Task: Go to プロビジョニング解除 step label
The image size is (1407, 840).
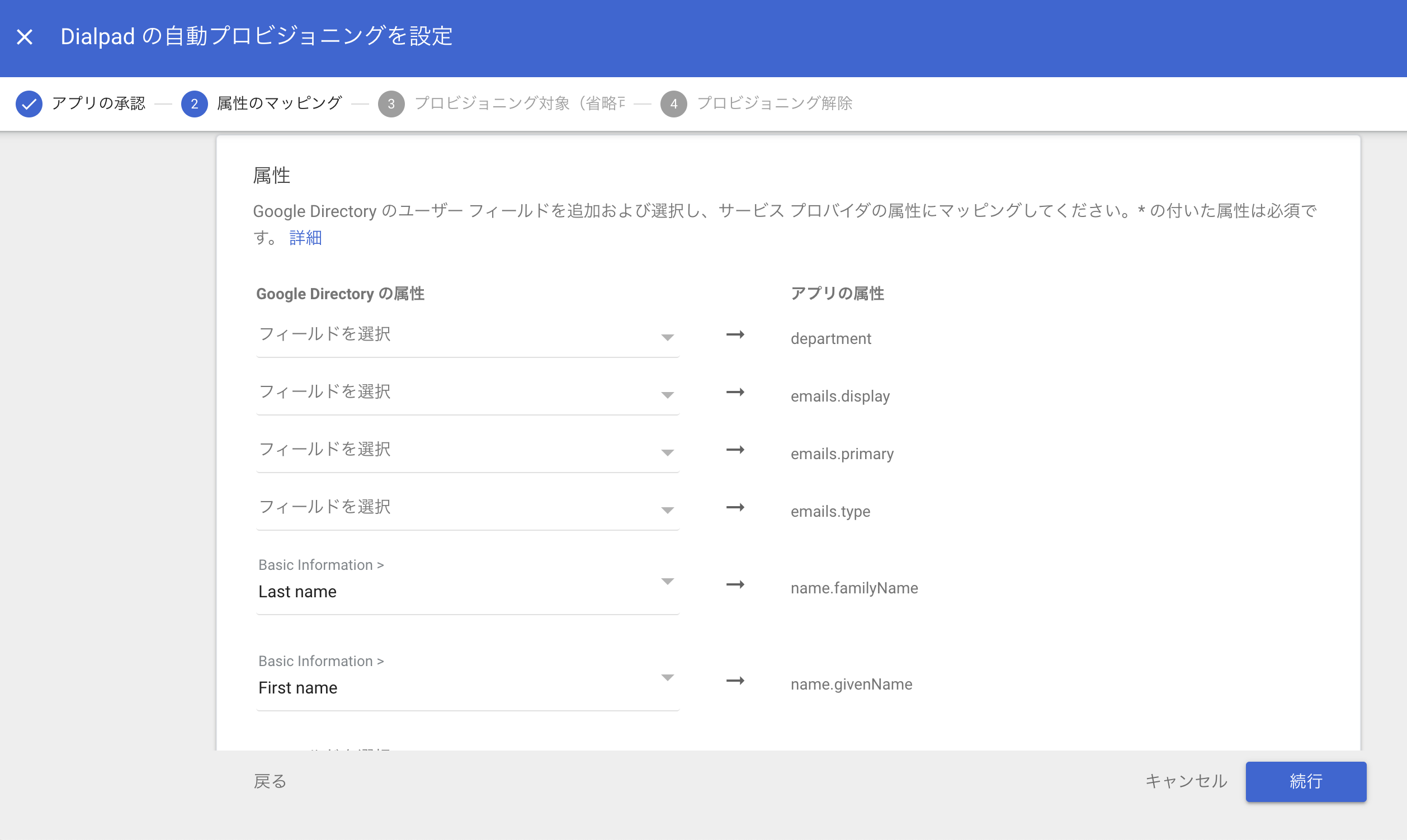Action: pos(775,103)
